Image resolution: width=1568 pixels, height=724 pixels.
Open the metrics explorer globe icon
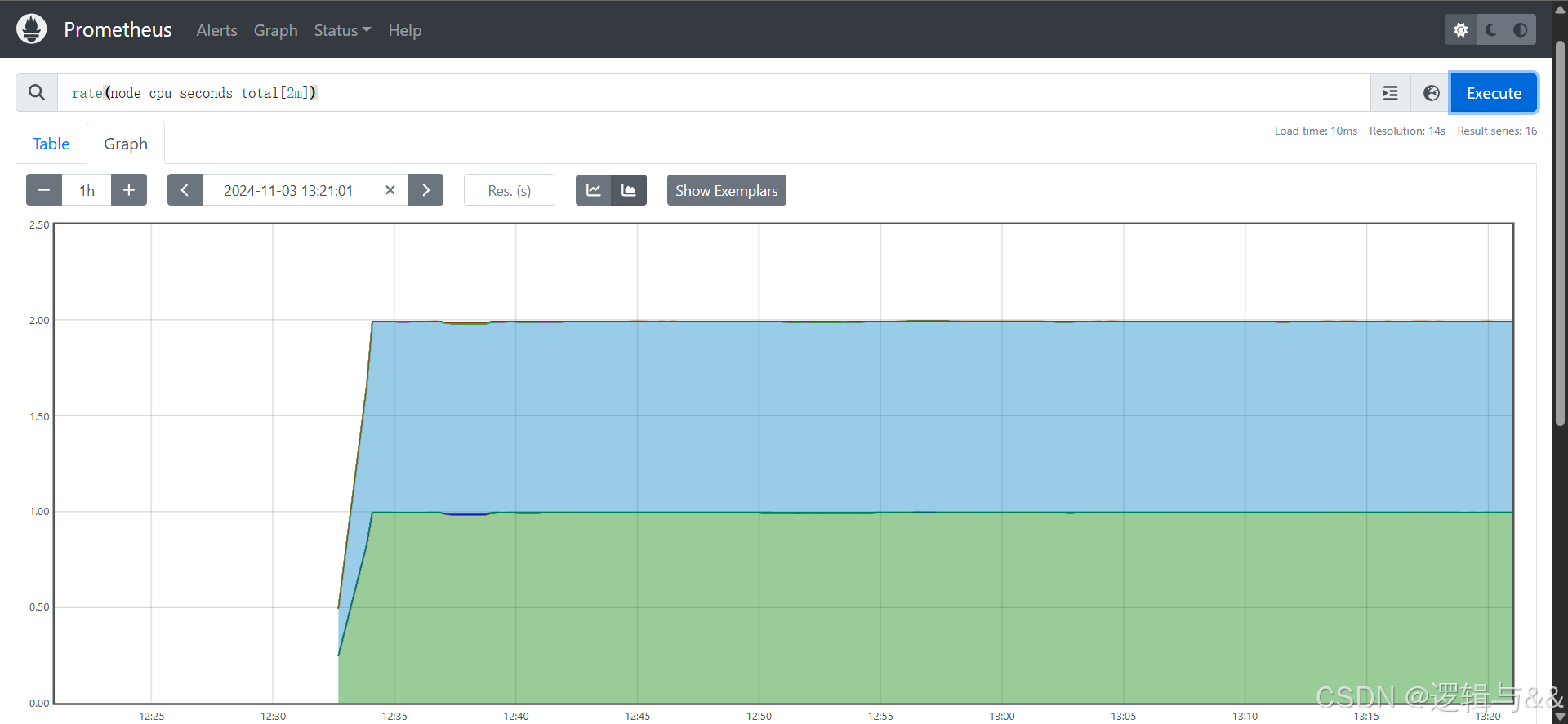coord(1431,93)
